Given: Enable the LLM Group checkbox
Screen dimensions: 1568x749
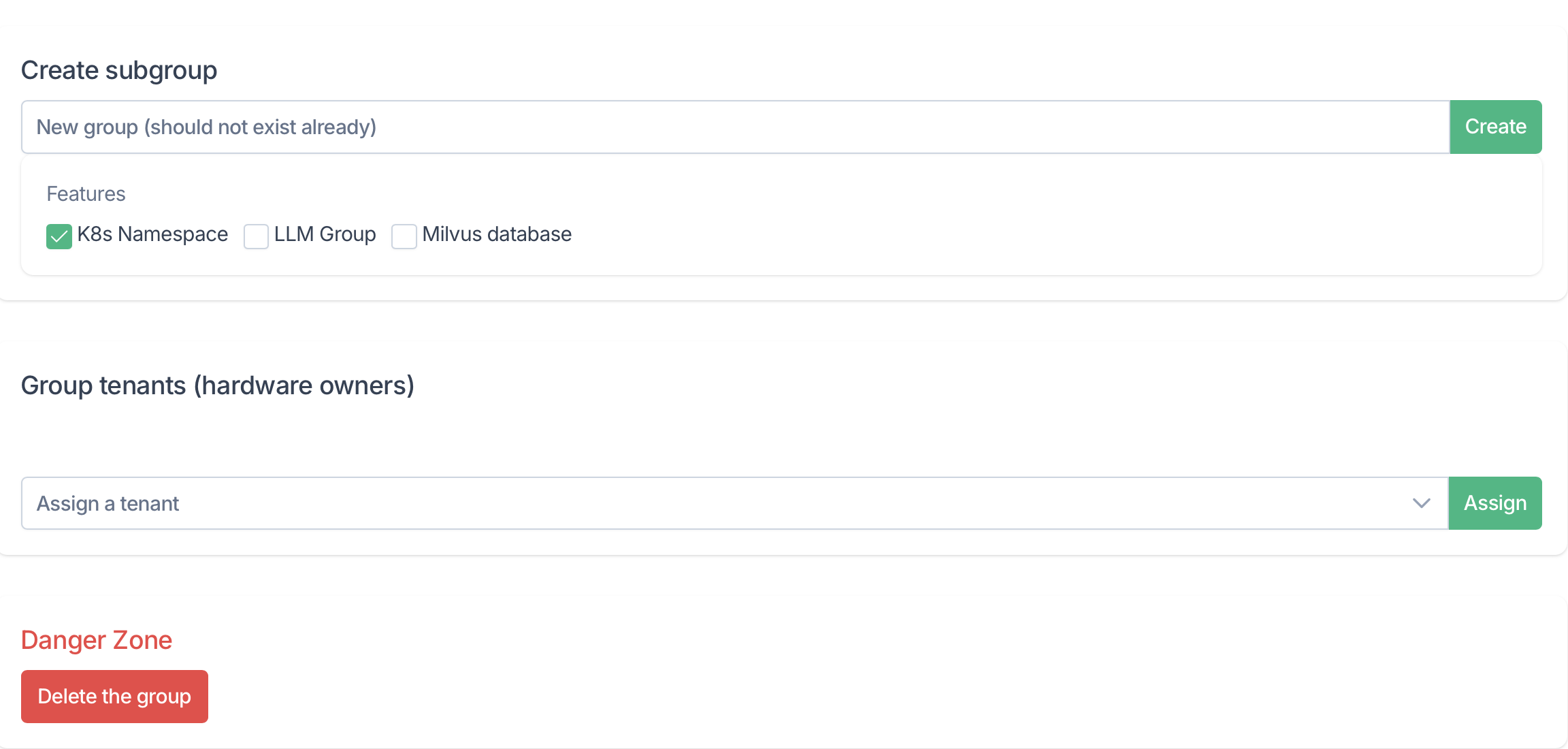Looking at the screenshot, I should tap(256, 236).
